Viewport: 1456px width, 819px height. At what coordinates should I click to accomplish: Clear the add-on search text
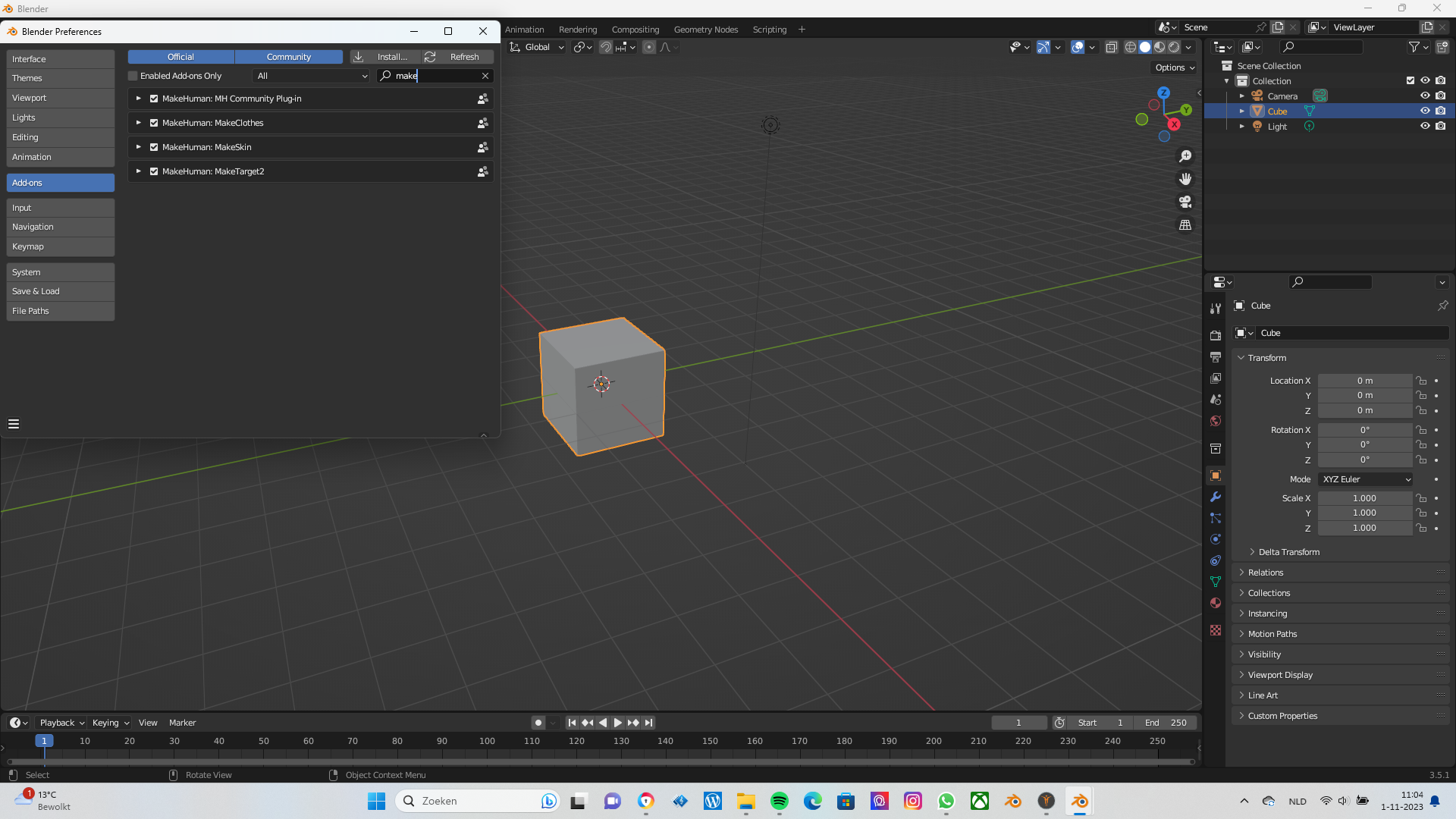coord(485,76)
